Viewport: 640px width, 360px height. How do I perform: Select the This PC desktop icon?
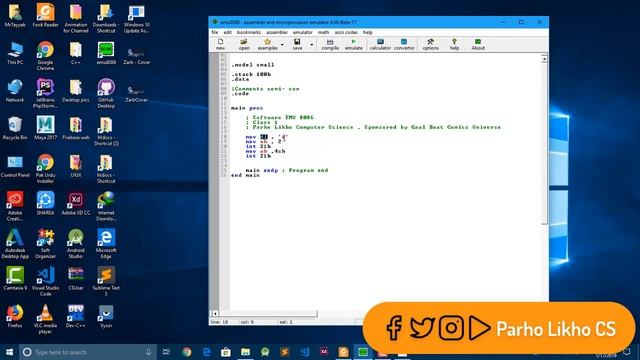coord(15,53)
